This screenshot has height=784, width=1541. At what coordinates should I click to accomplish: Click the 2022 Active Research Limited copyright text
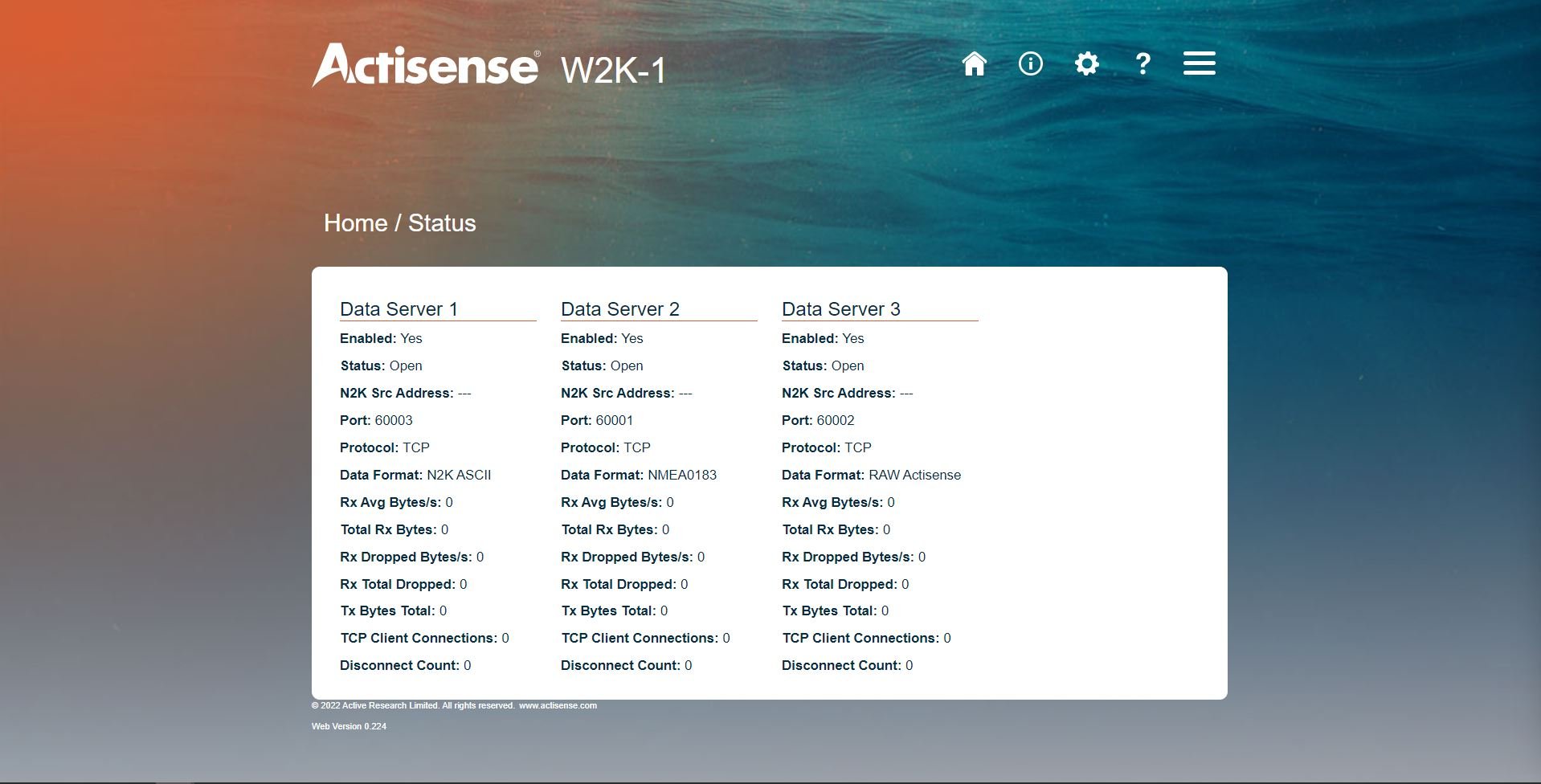click(413, 705)
